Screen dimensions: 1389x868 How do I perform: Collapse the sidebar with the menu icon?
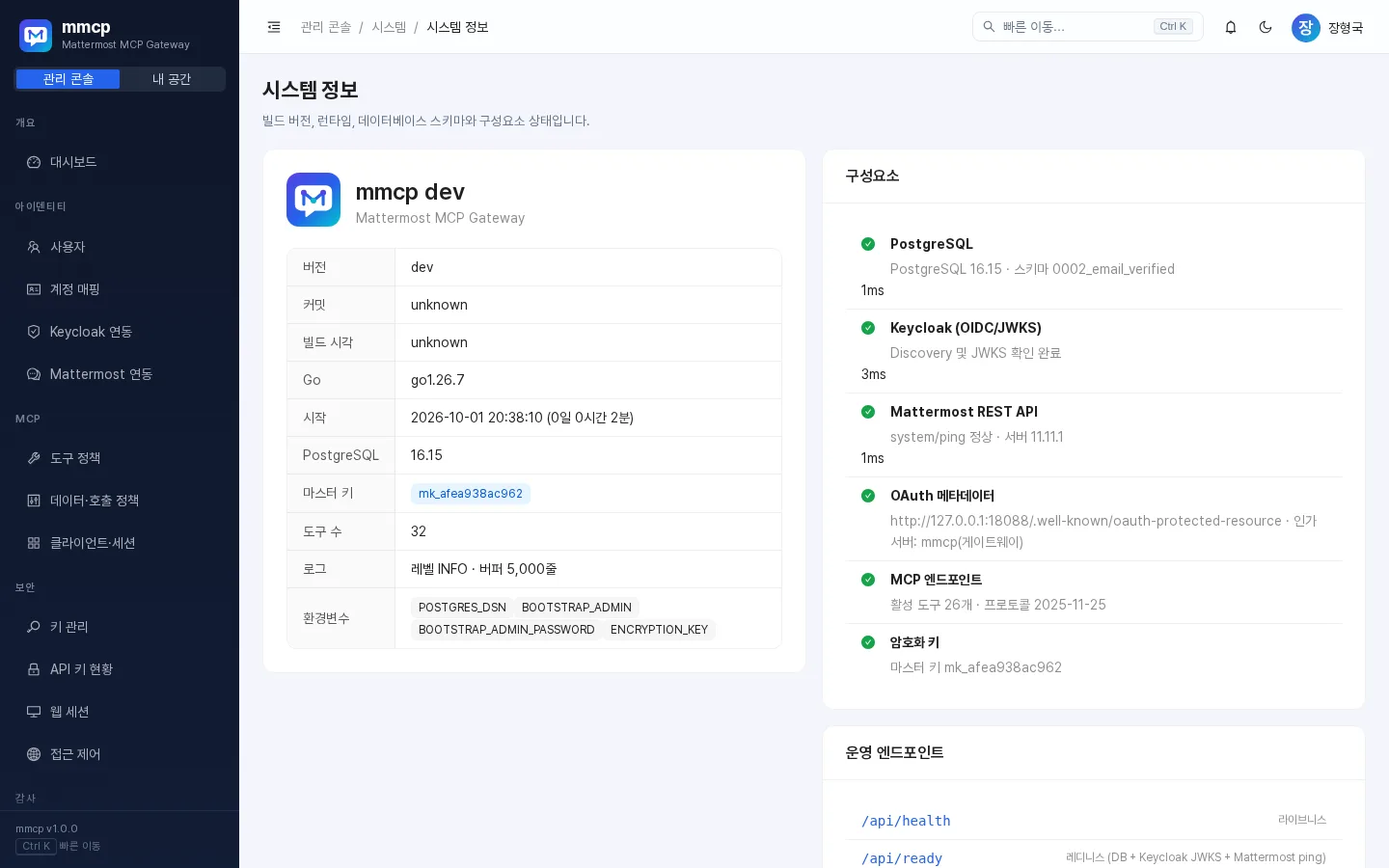(274, 27)
